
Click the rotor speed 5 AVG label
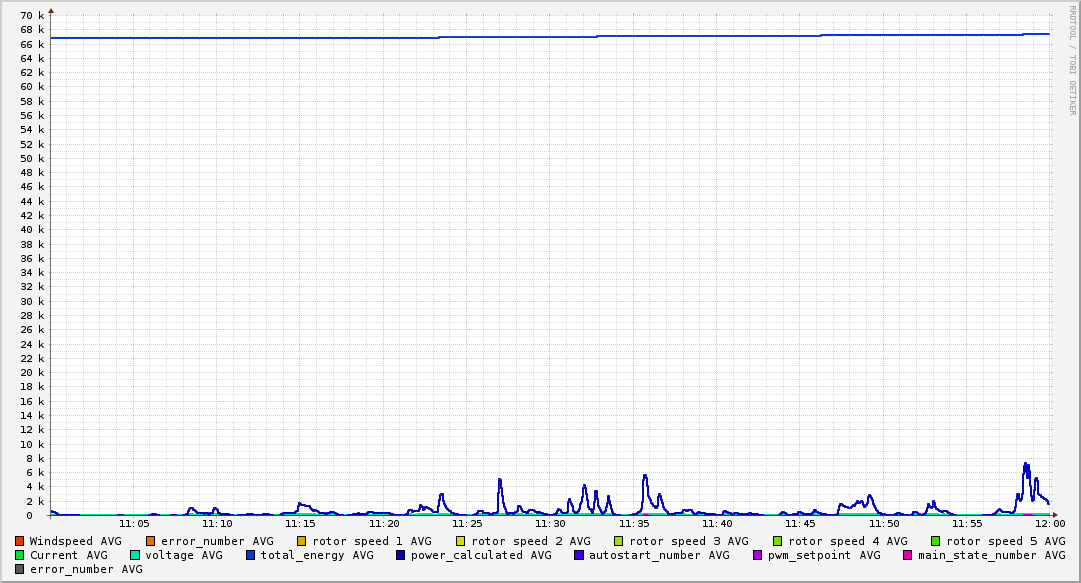(x=1006, y=541)
